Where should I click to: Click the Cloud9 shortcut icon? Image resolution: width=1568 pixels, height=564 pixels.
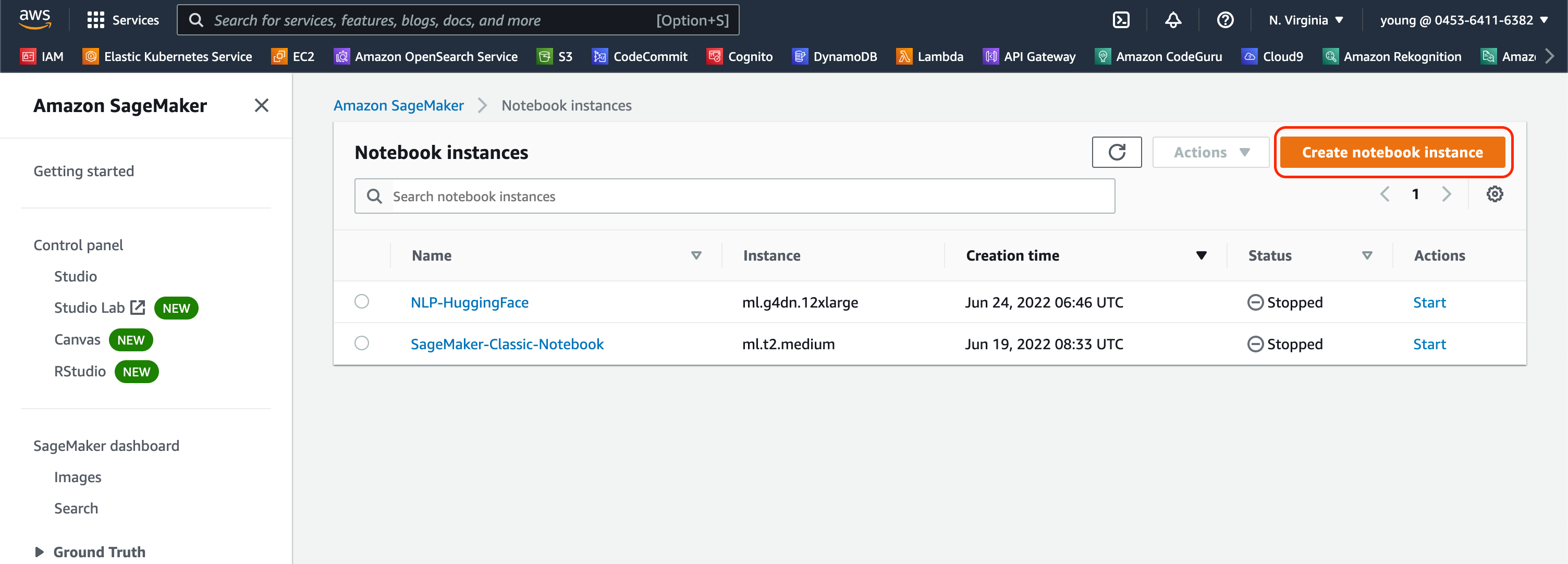coord(1249,57)
